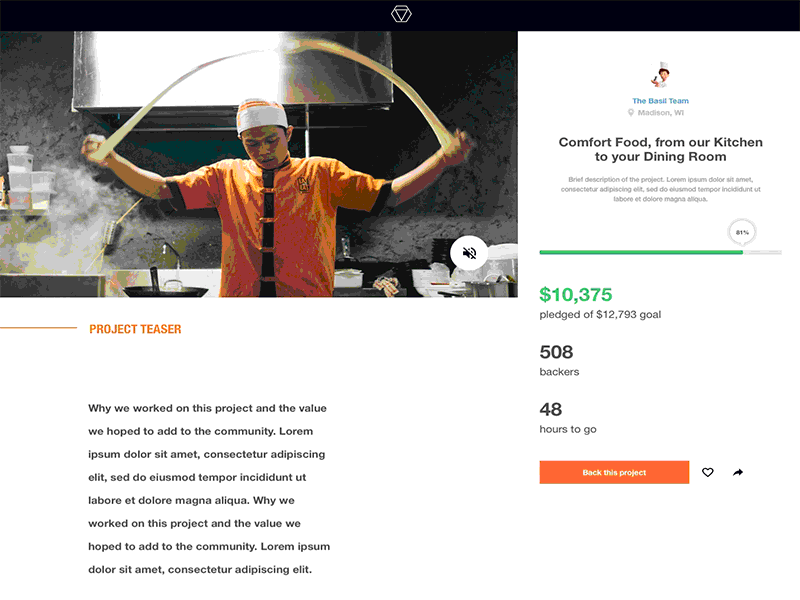Expand the PROJECT TEASER section
This screenshot has height=600, width=800.
tap(134, 328)
